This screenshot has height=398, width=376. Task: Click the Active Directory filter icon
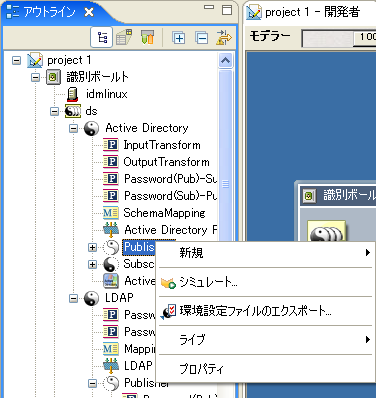(111, 229)
